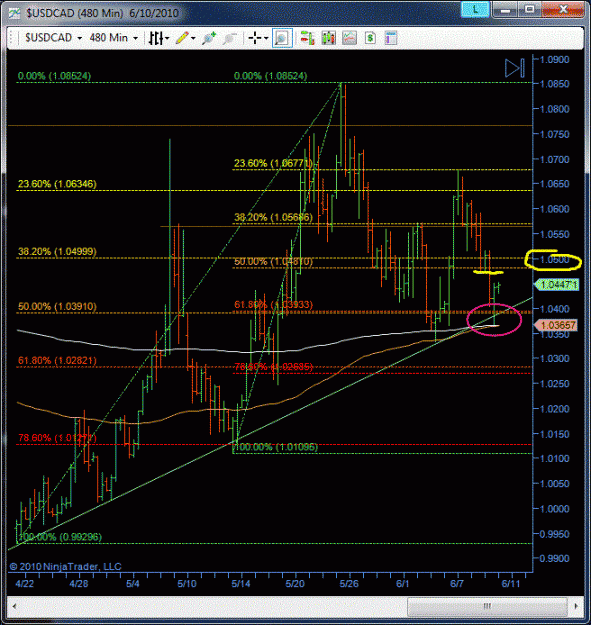Open the chart trader icon

coord(307,38)
